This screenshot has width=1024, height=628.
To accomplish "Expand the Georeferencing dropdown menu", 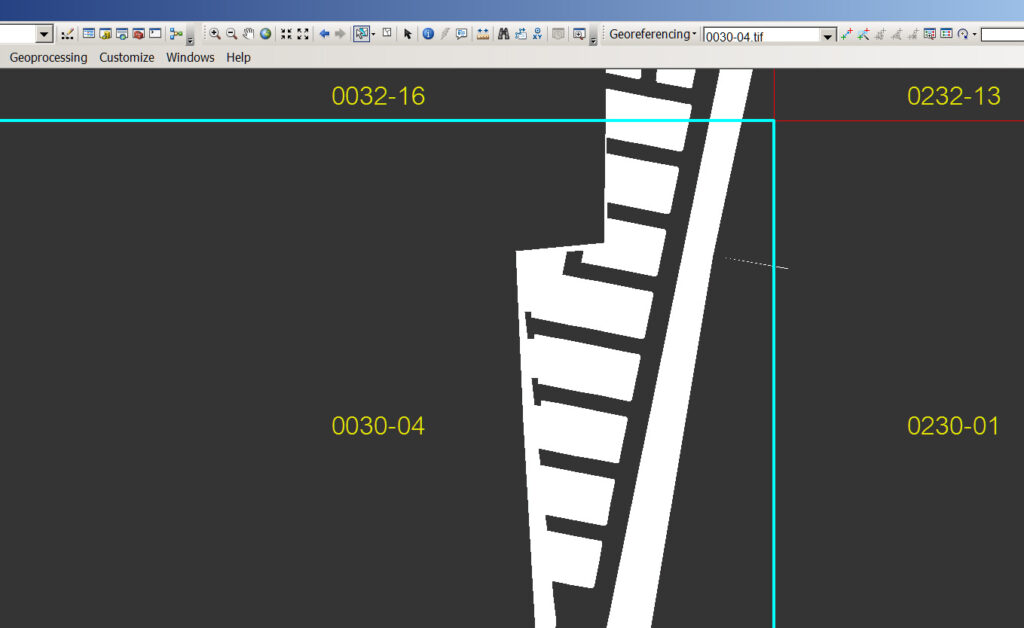I will (652, 34).
